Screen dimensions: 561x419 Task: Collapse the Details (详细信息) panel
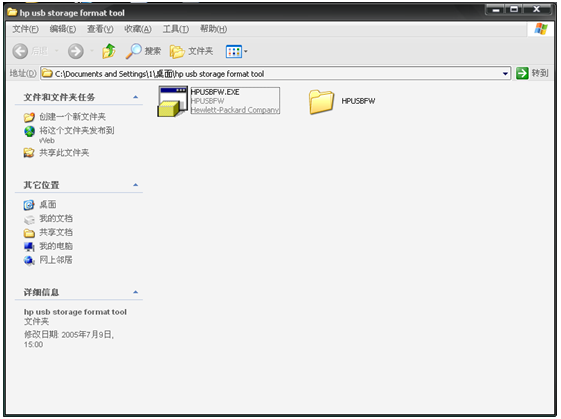(136, 292)
